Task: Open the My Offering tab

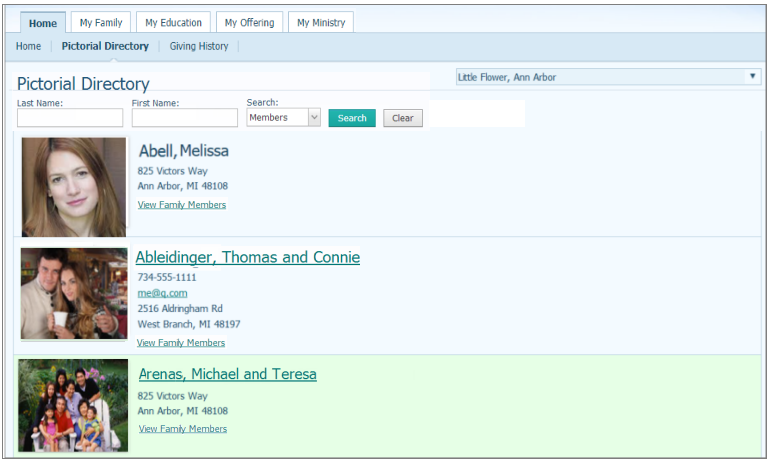Action: (x=249, y=23)
